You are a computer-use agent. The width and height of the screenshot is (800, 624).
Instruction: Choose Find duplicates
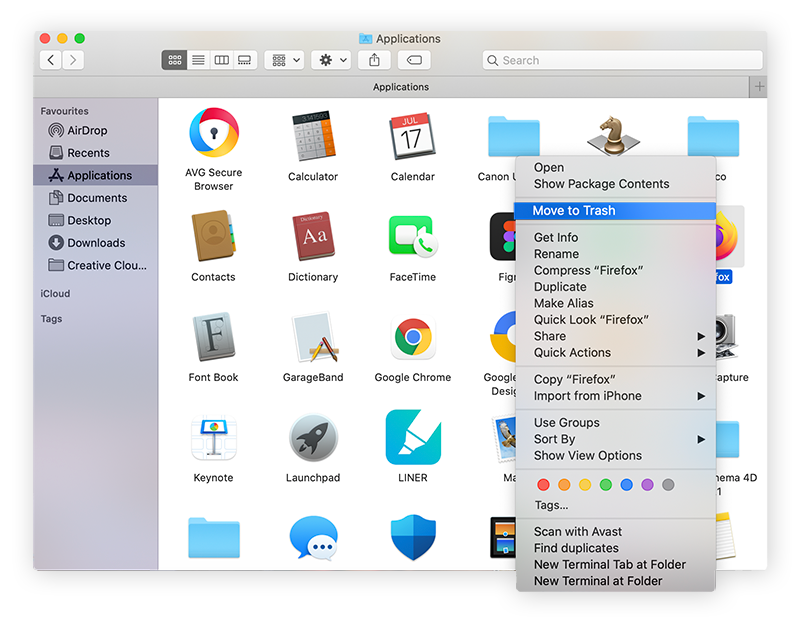pyautogui.click(x=615, y=548)
